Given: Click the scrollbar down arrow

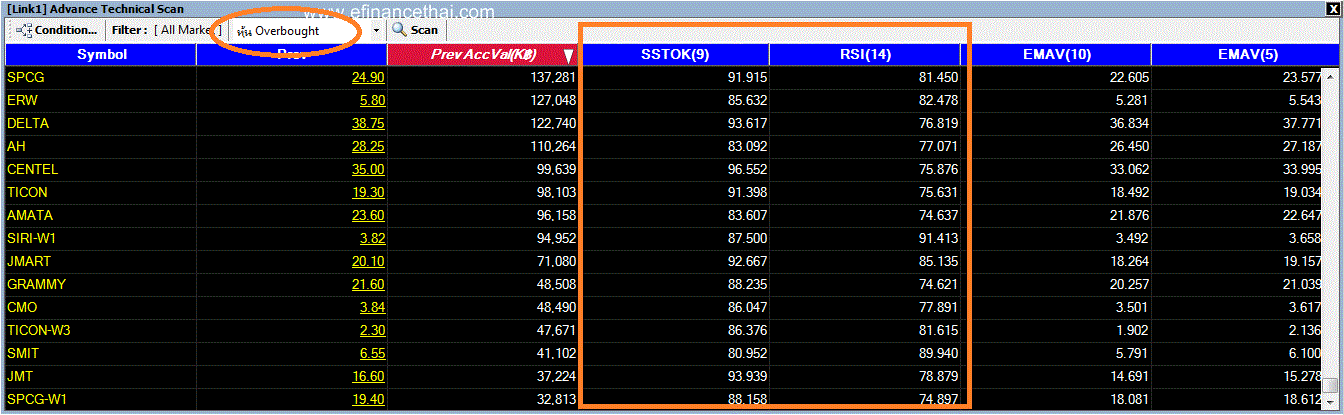Looking at the screenshot, I should pyautogui.click(x=1330, y=401).
